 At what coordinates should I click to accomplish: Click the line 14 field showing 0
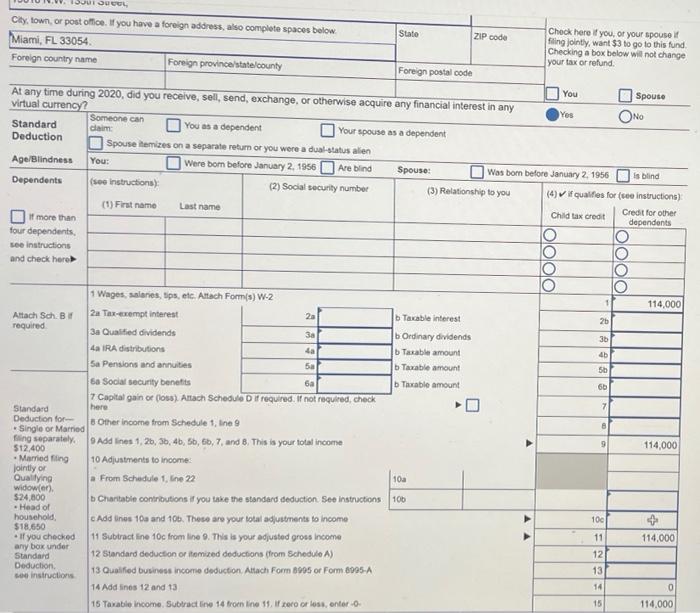click(x=640, y=588)
